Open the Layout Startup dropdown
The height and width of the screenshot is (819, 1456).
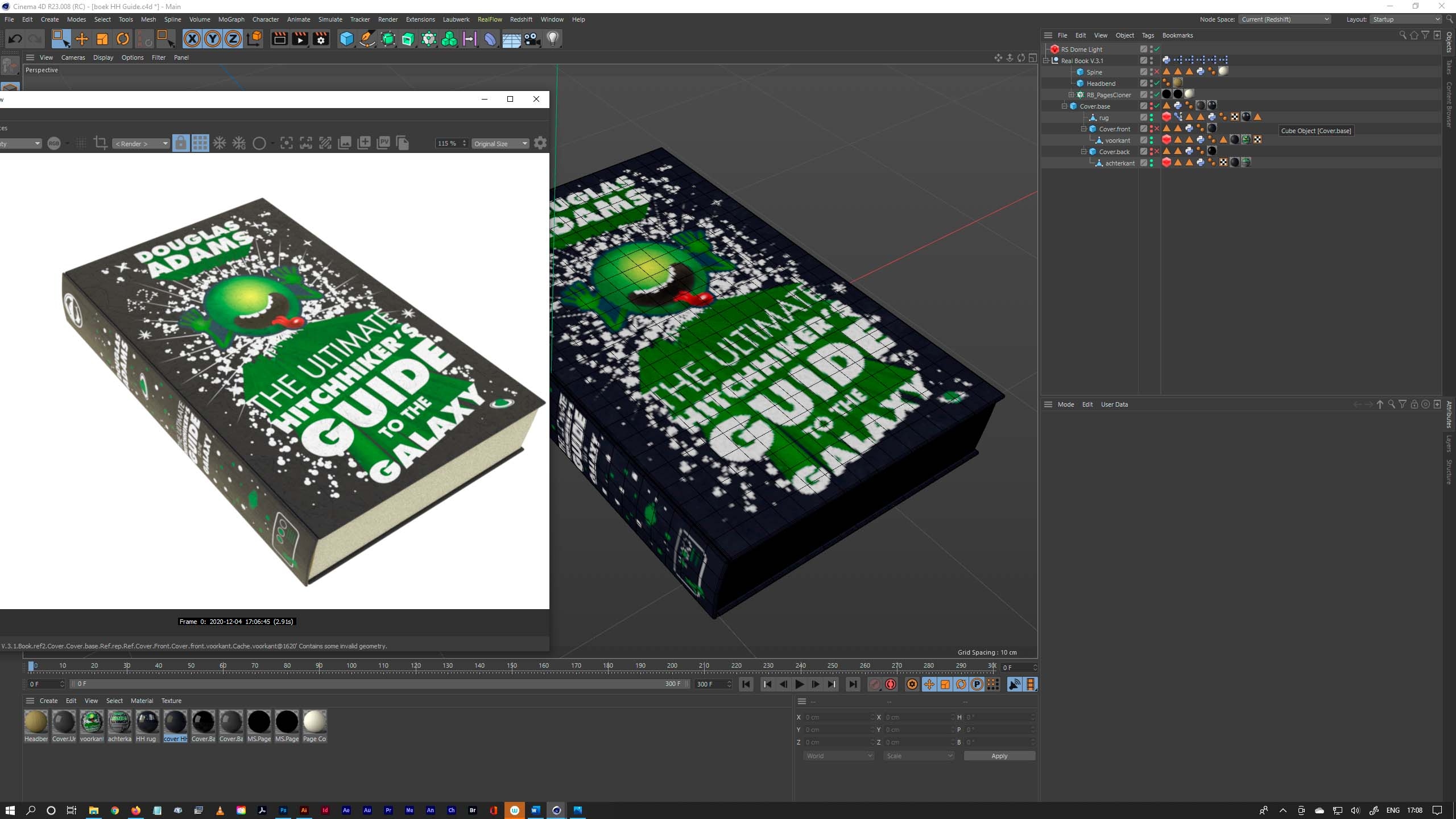pos(1405,19)
